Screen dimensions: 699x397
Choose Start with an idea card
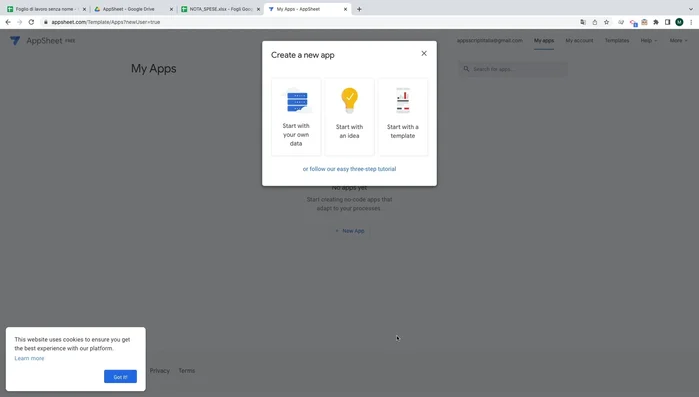(x=350, y=117)
